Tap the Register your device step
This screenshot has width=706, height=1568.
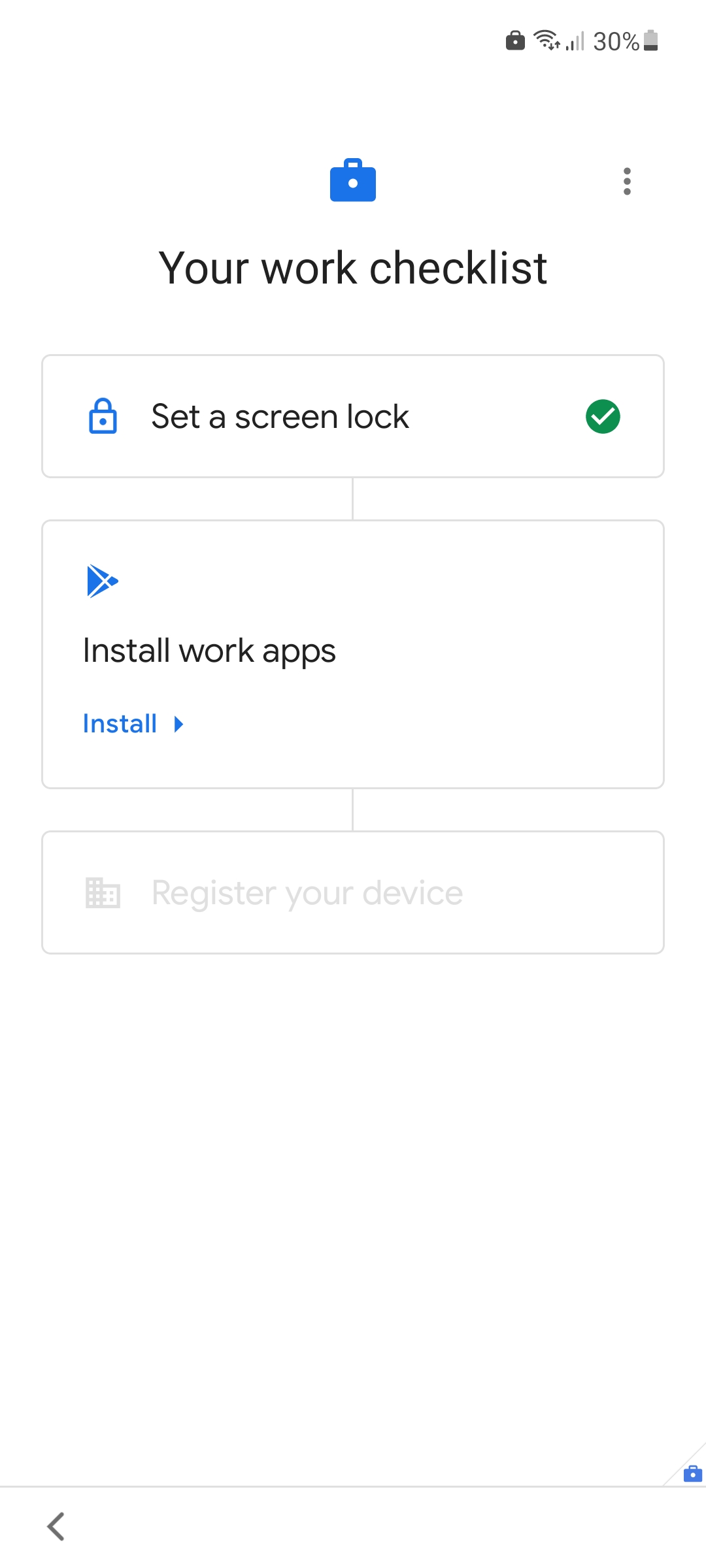tap(353, 892)
